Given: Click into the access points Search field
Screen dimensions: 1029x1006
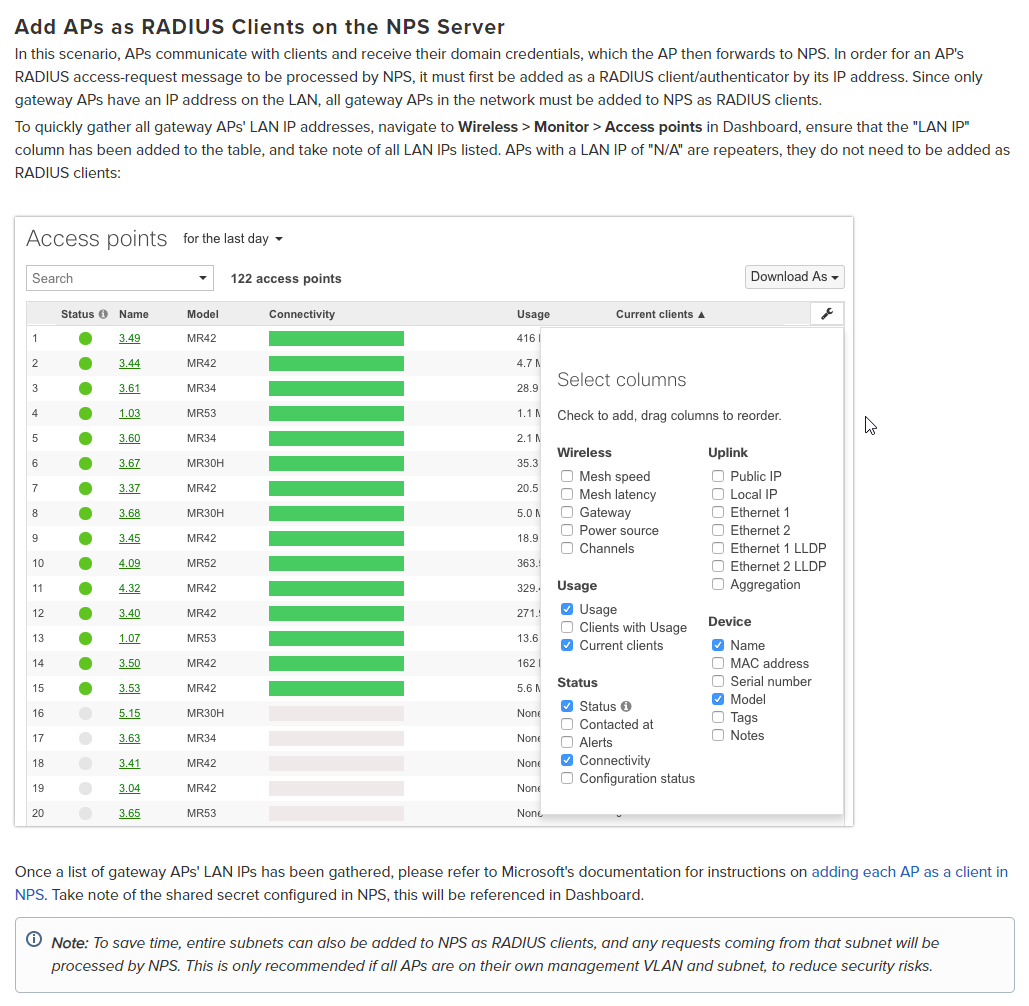Looking at the screenshot, I should coord(108,278).
